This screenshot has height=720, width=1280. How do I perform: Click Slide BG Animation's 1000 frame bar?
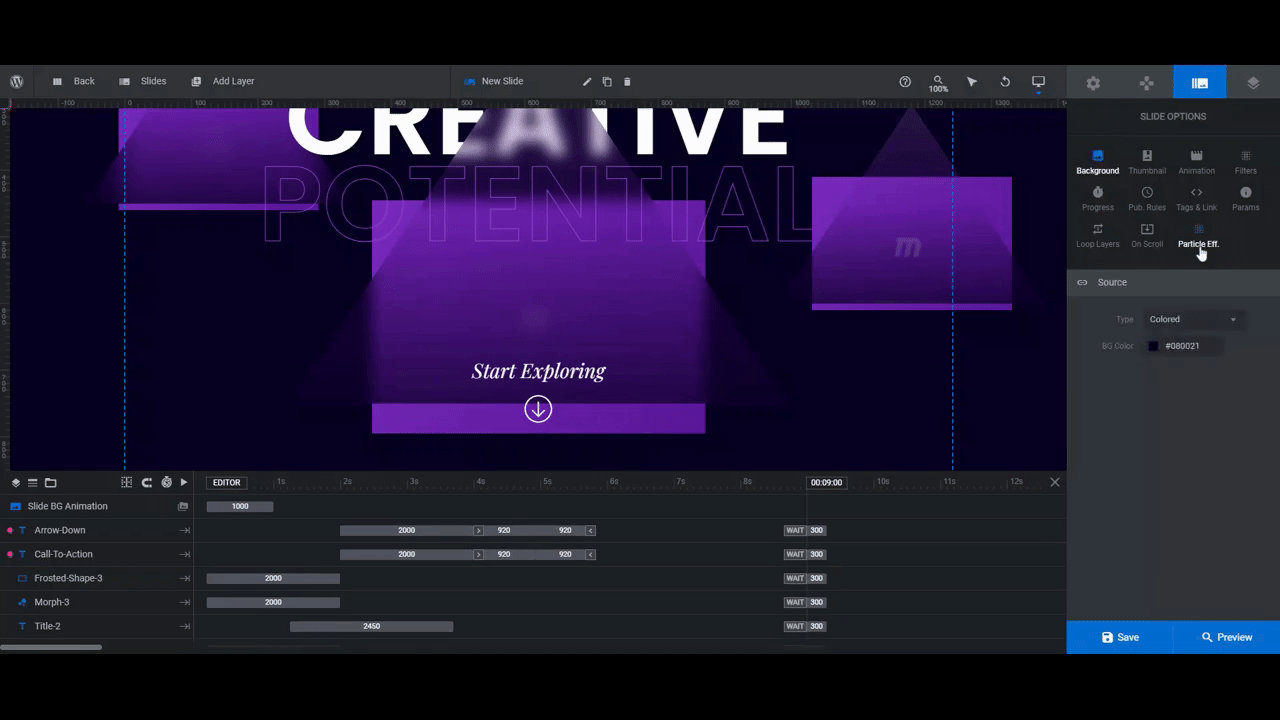coord(240,506)
